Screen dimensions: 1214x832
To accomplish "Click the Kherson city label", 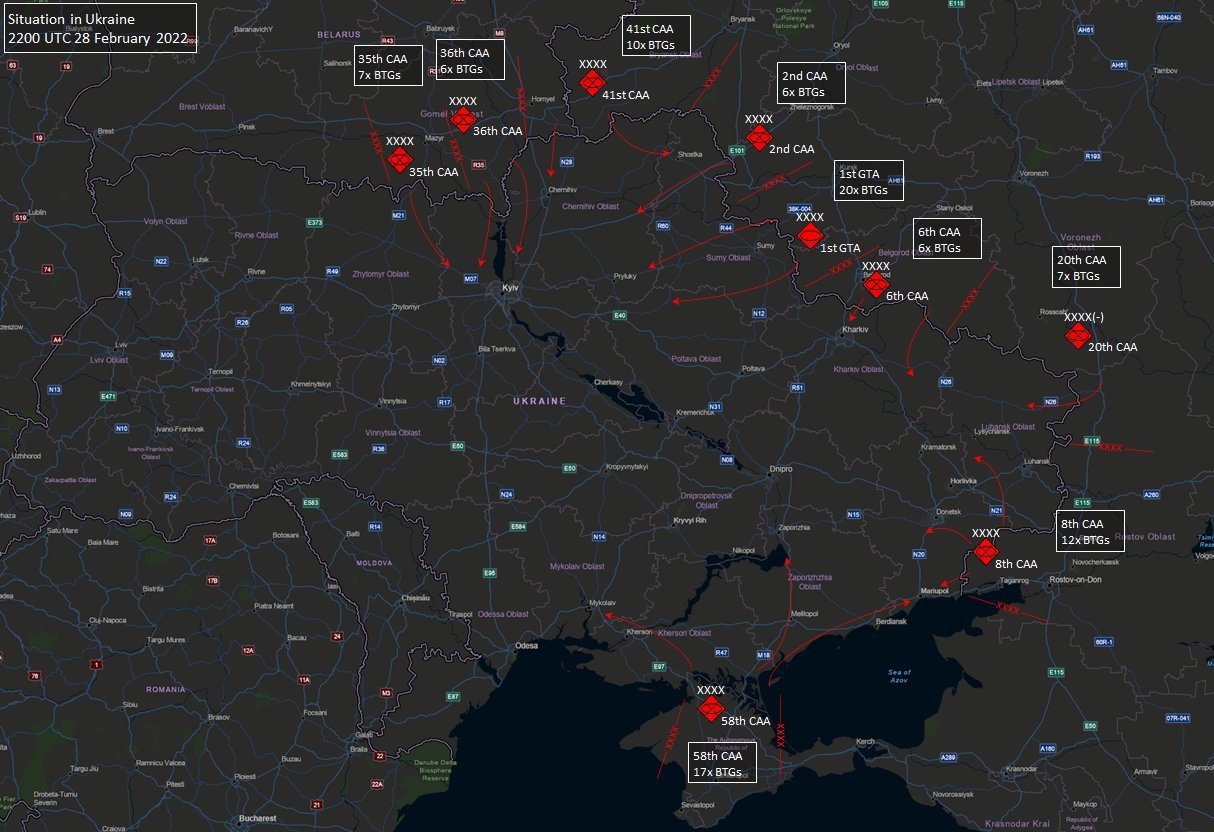I will pos(639,632).
